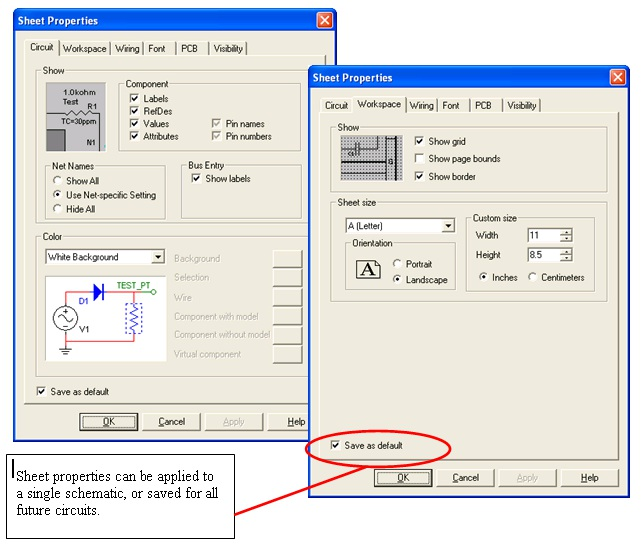Select the Portrait orientation radio button

[x=399, y=264]
